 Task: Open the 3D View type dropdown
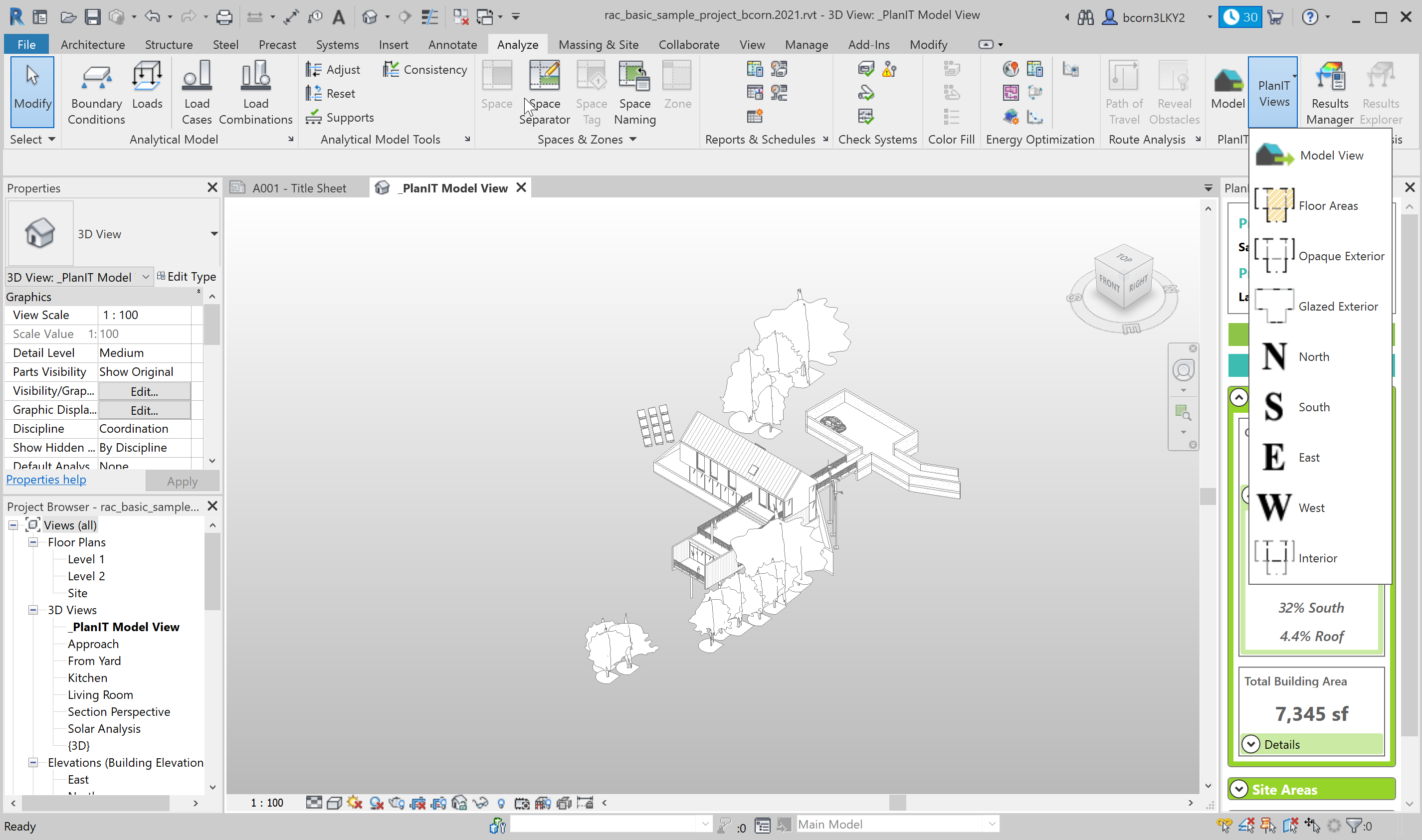[214, 234]
